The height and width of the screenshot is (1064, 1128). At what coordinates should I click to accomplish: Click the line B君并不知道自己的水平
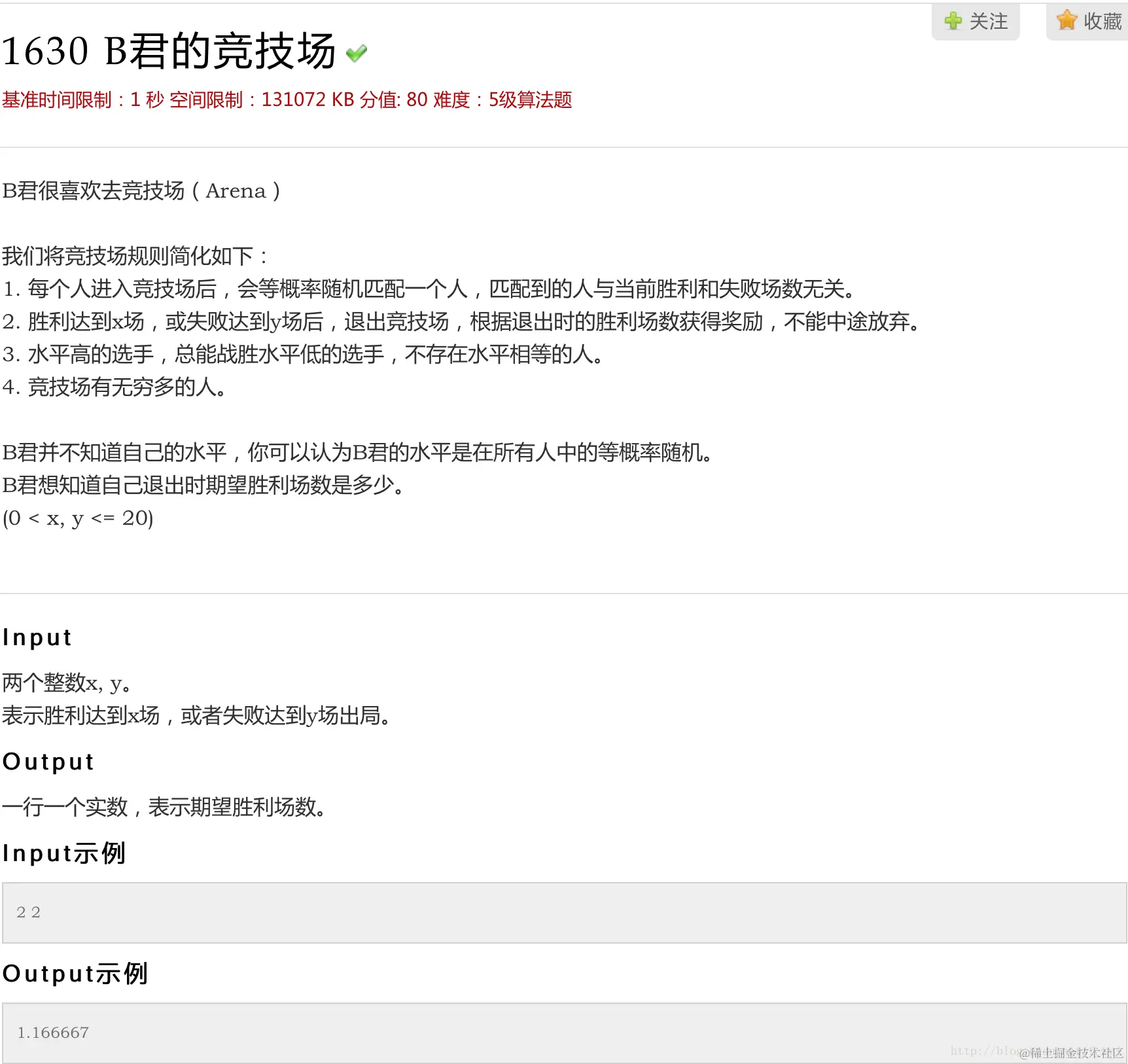tap(358, 452)
